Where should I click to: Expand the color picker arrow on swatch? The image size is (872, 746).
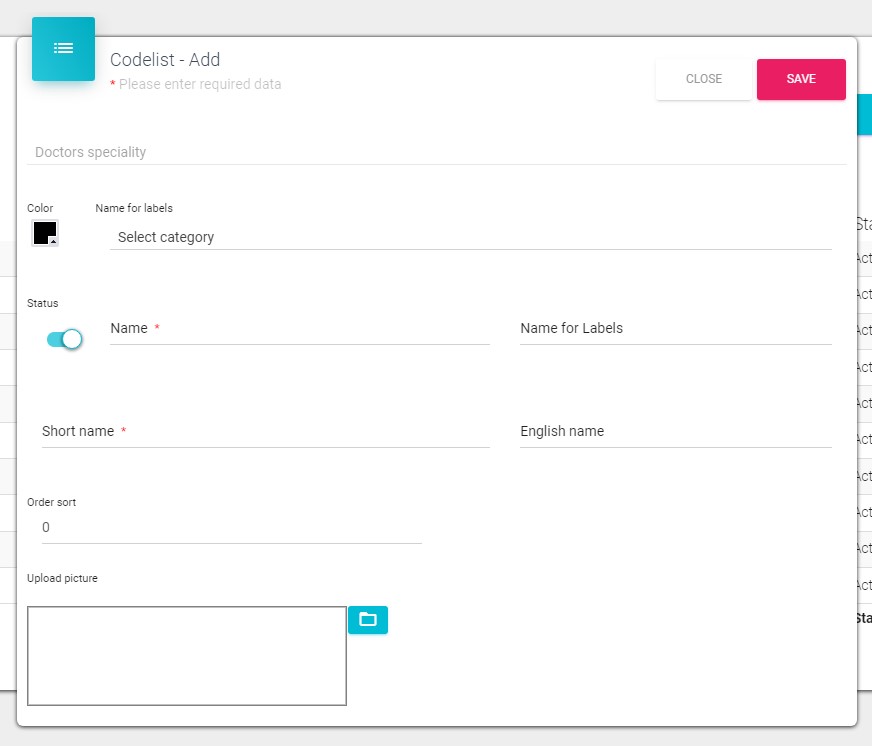(53, 241)
